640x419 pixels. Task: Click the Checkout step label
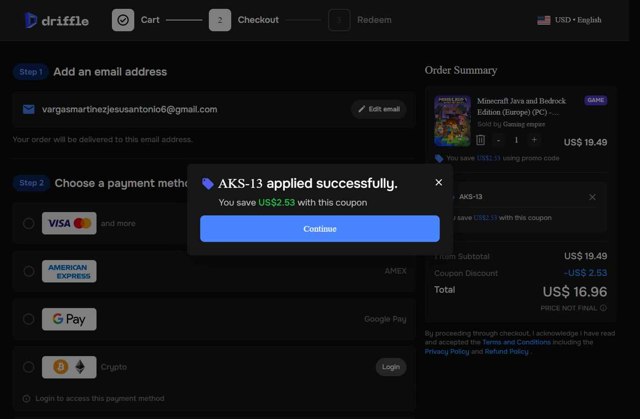click(258, 20)
